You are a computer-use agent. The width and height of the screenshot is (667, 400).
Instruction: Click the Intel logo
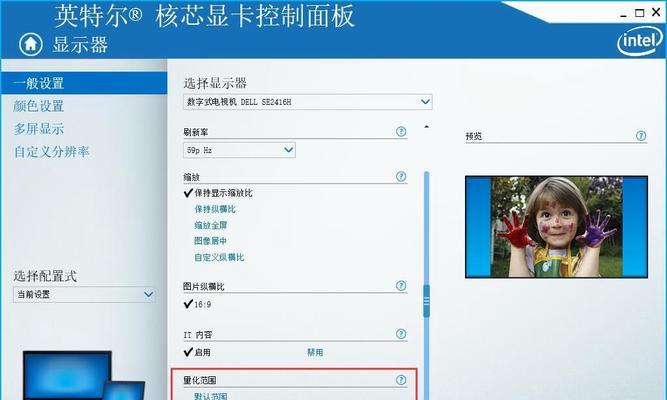tap(639, 40)
